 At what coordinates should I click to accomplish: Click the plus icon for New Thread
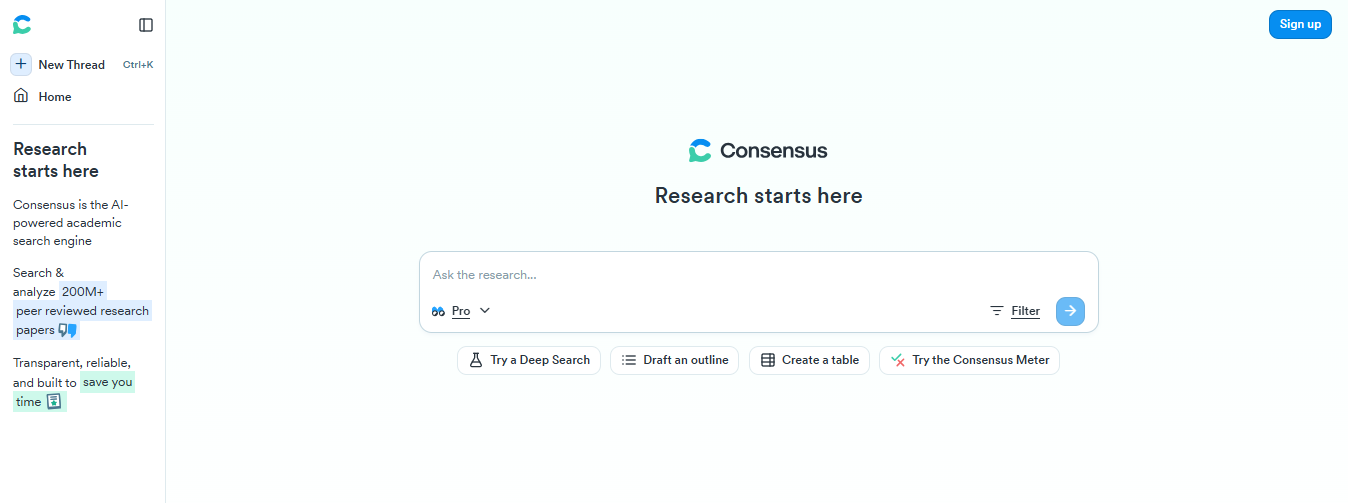[x=21, y=64]
